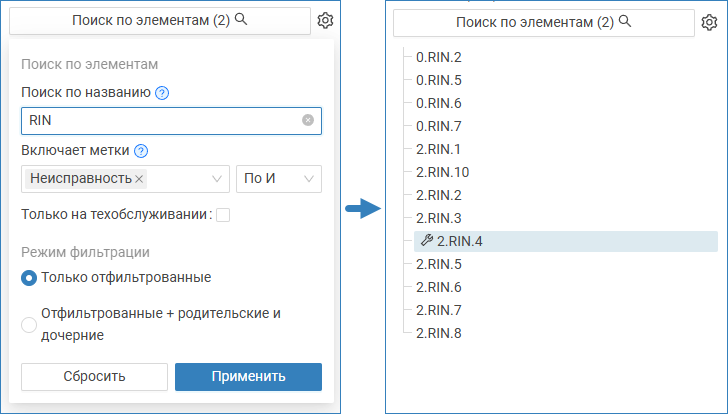728x414 pixels.
Task: Select tree item 2.RIN.10
Action: pyautogui.click(x=442, y=172)
